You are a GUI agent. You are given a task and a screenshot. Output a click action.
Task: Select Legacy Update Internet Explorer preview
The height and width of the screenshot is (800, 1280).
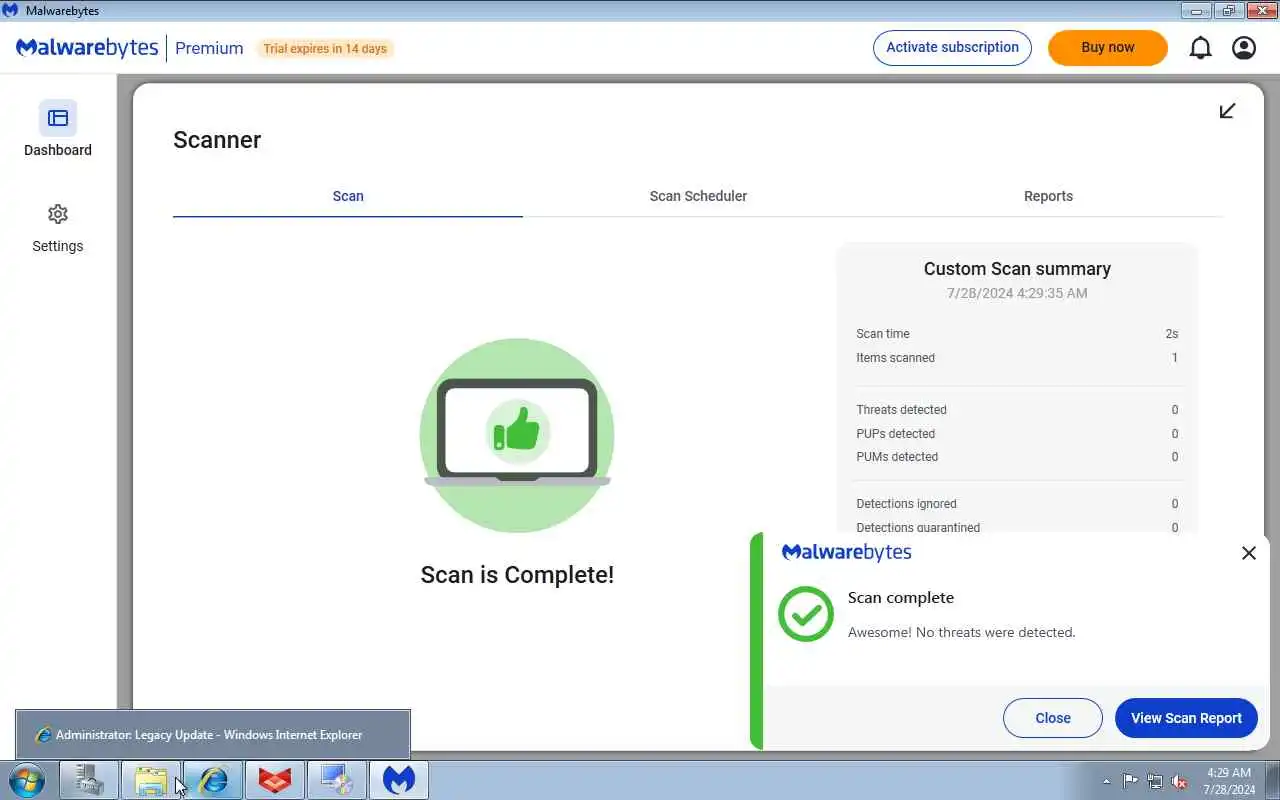point(213,734)
